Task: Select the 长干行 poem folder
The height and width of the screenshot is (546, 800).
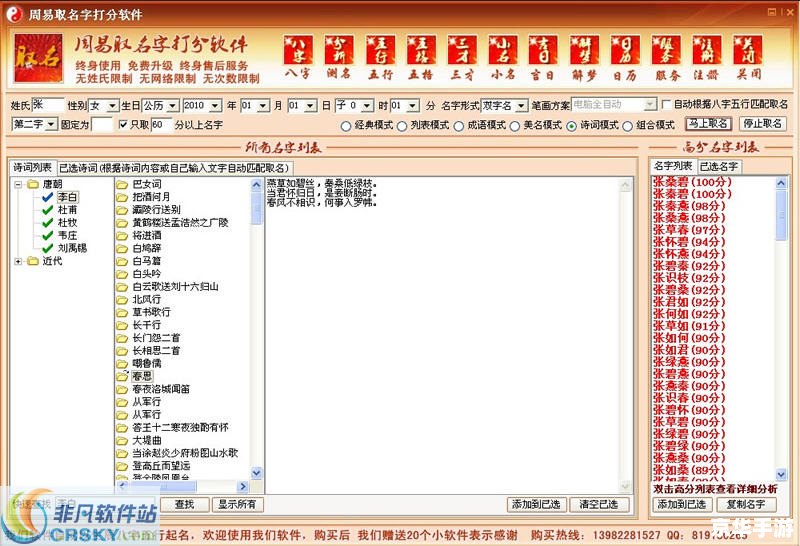Action: click(x=139, y=325)
